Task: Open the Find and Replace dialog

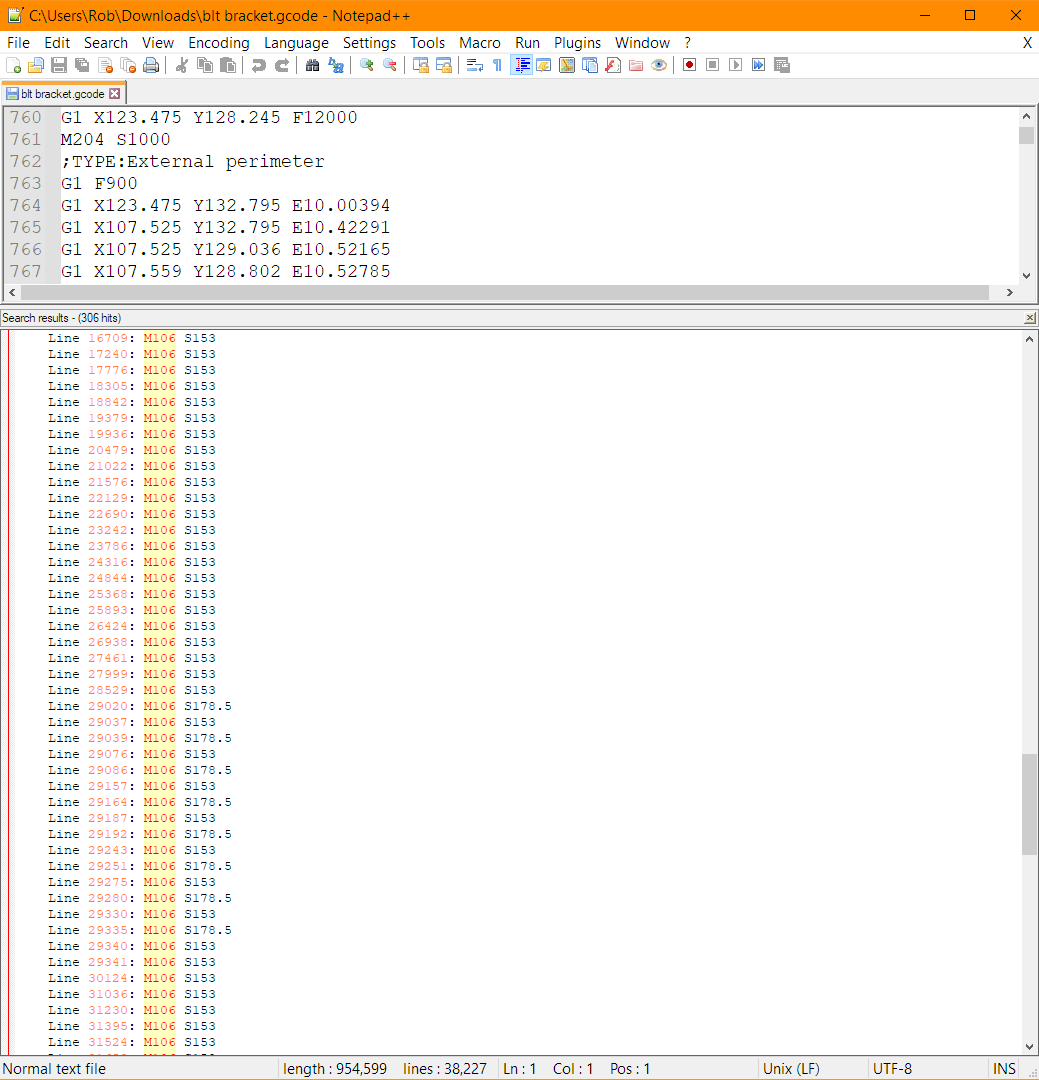Action: (x=335, y=64)
